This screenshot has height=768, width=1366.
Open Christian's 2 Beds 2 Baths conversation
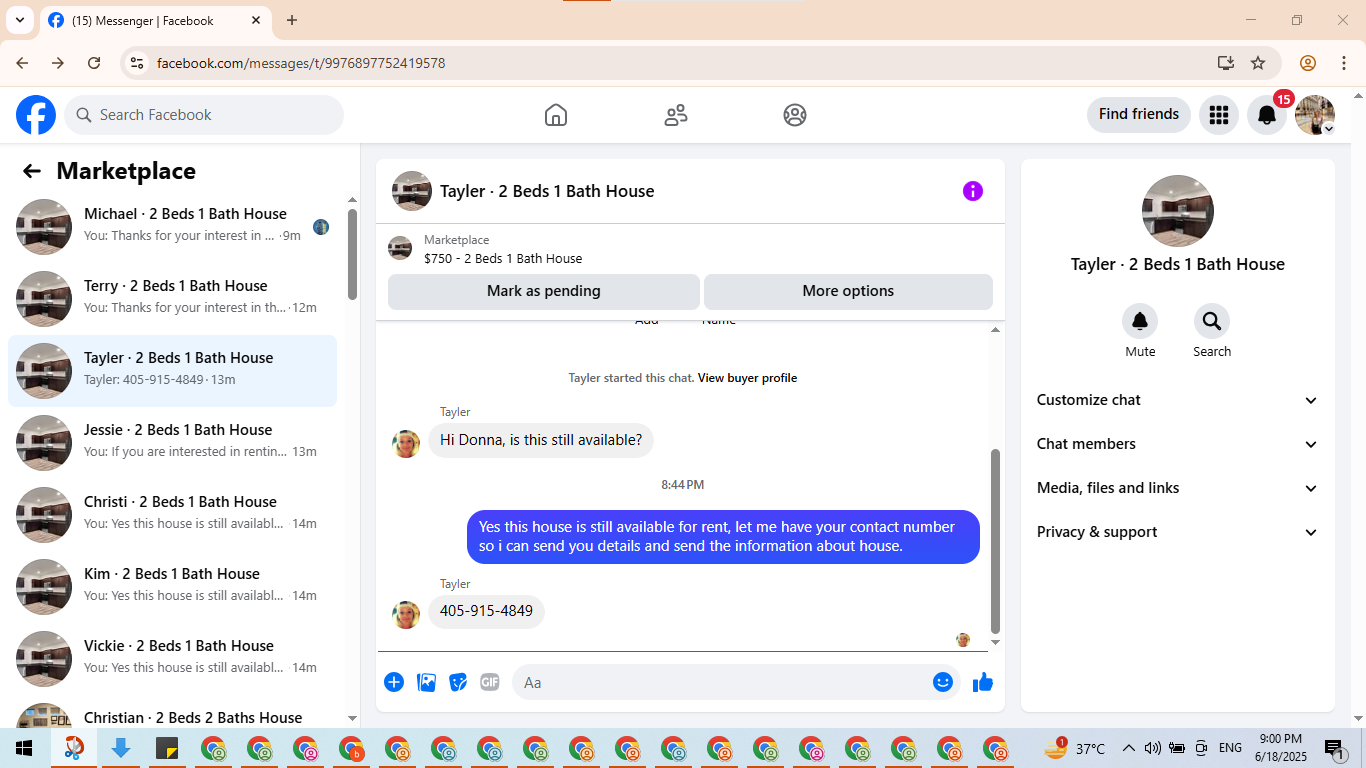coord(172,714)
